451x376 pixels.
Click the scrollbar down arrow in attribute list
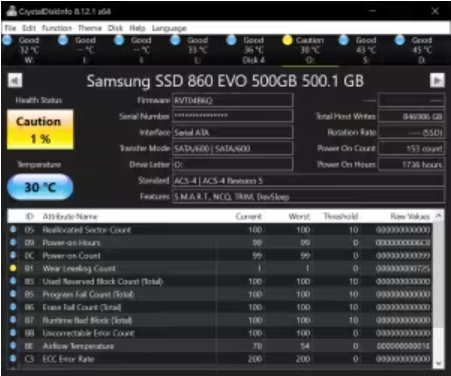point(439,363)
